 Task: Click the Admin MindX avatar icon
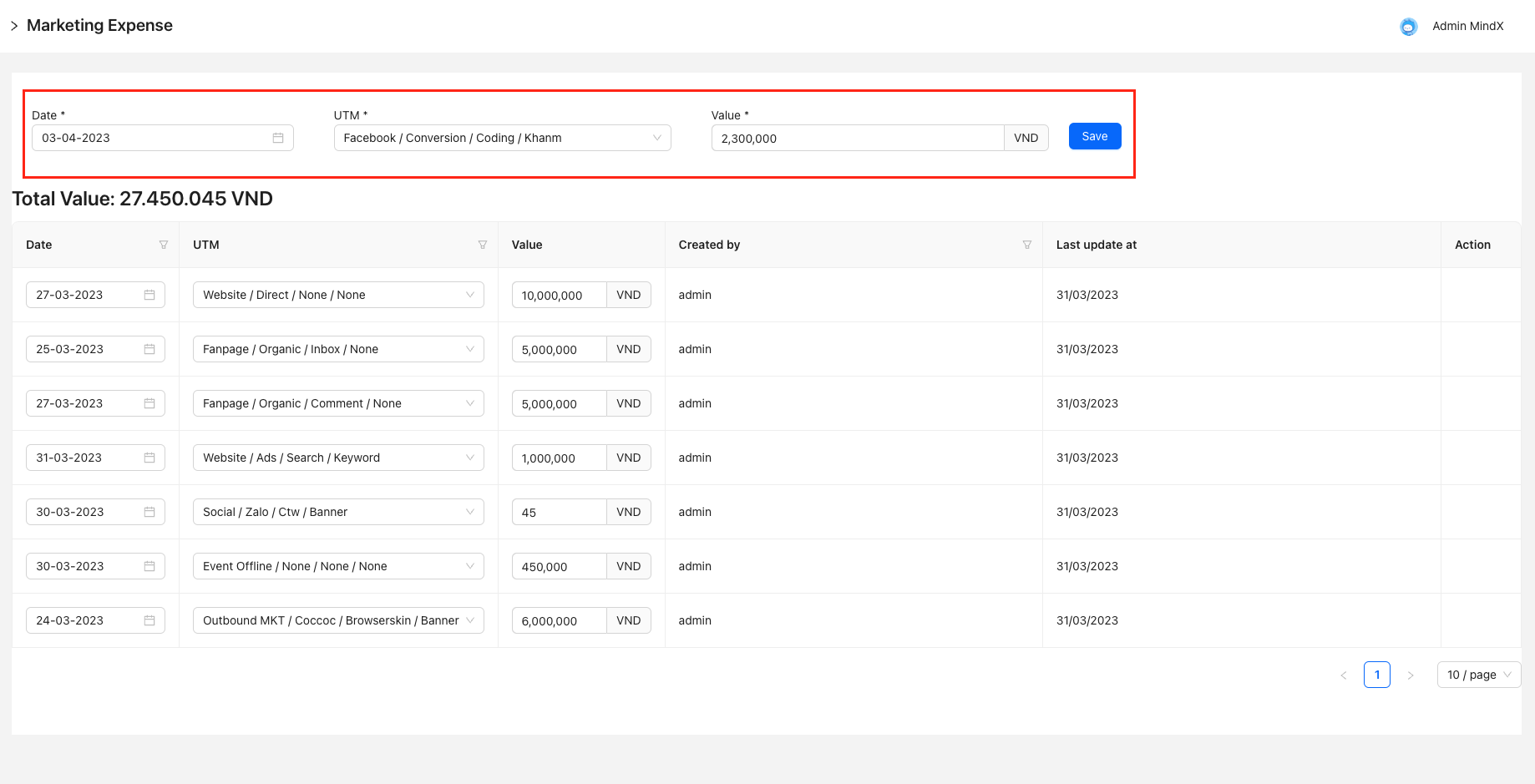pos(1409,27)
